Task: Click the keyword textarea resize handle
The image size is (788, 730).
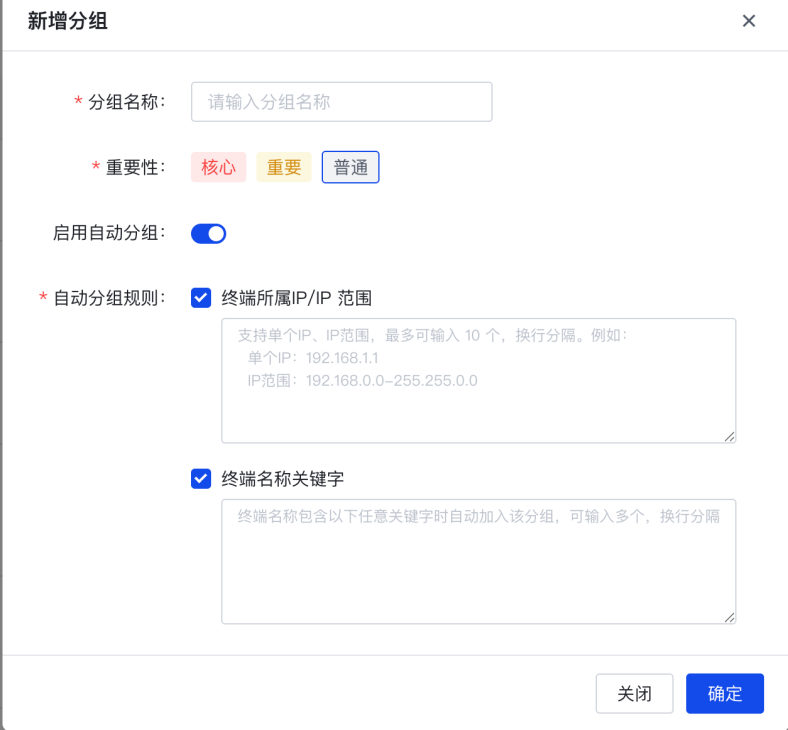Action: pos(729,617)
